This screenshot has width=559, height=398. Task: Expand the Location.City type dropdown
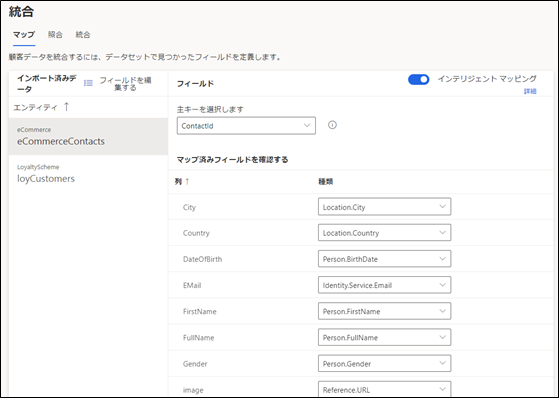click(384, 207)
